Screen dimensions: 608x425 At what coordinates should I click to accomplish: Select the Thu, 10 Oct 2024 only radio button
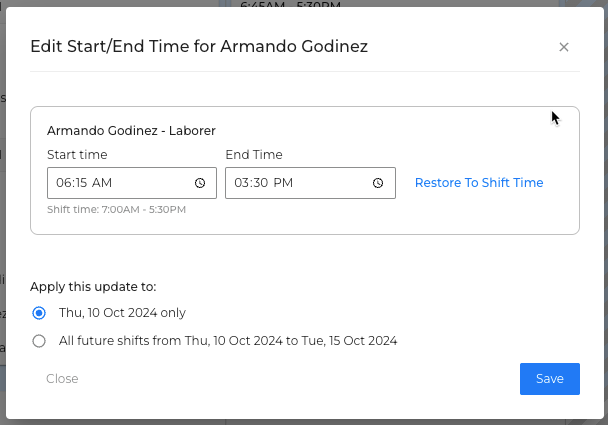[39, 313]
